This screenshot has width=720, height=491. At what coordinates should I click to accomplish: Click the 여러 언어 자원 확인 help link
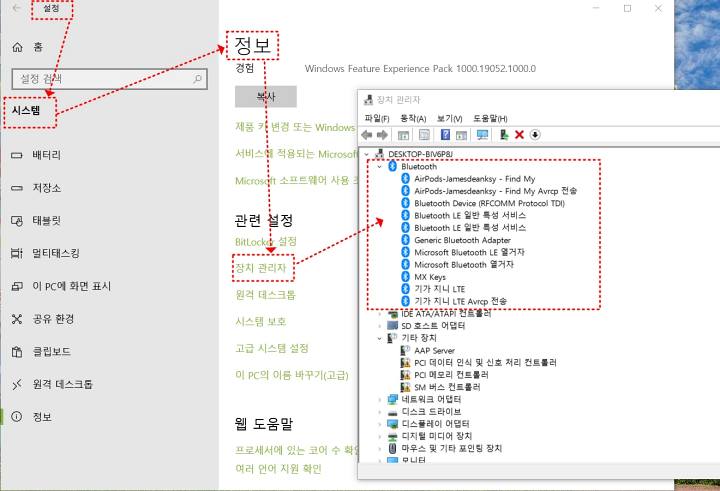[x=278, y=469]
